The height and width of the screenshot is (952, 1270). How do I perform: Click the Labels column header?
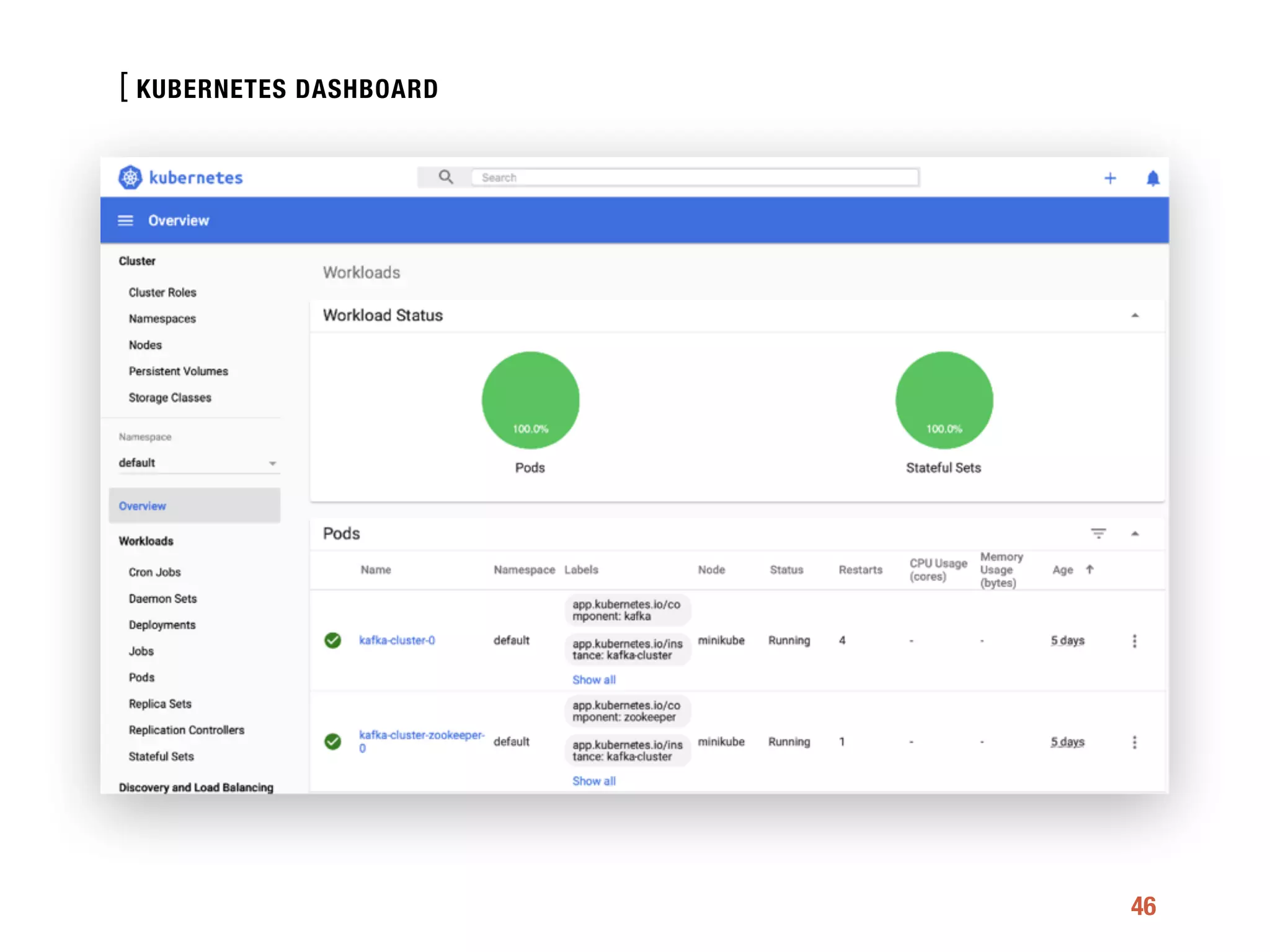[x=581, y=570]
